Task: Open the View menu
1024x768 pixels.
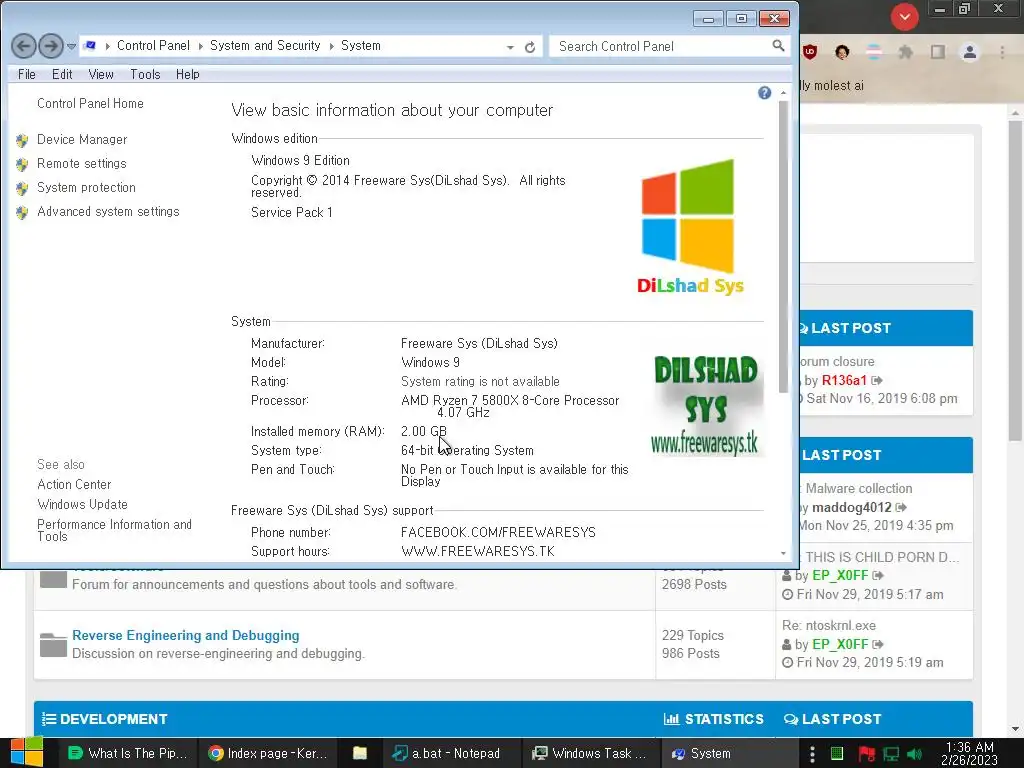Action: pos(101,74)
